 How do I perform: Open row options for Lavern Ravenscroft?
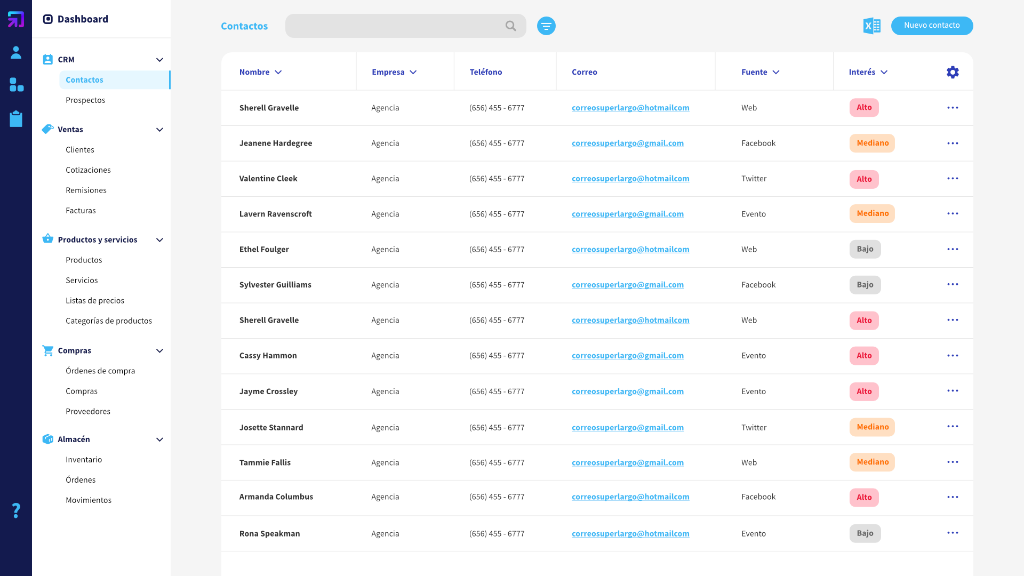coord(953,214)
